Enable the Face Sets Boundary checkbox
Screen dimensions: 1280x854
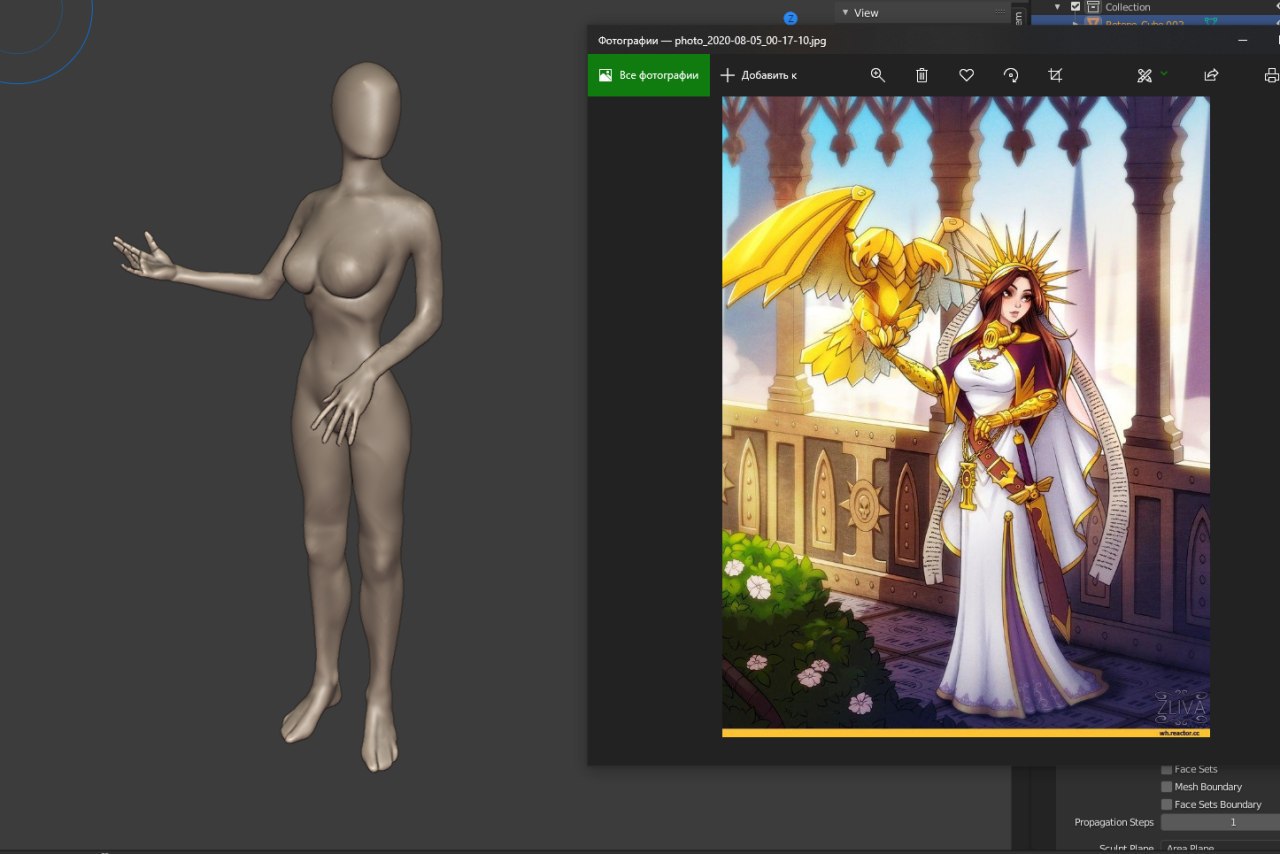(x=1166, y=804)
